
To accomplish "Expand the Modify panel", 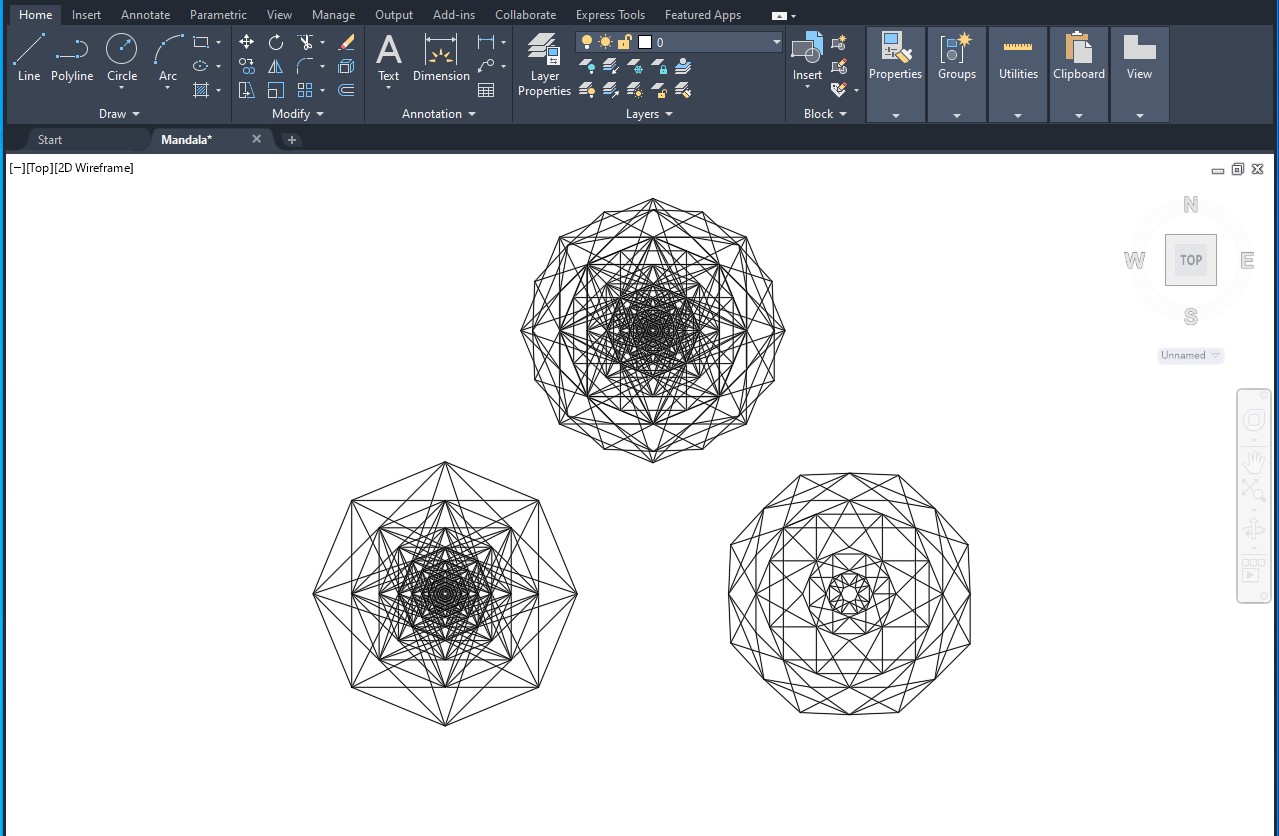I will tap(298, 114).
